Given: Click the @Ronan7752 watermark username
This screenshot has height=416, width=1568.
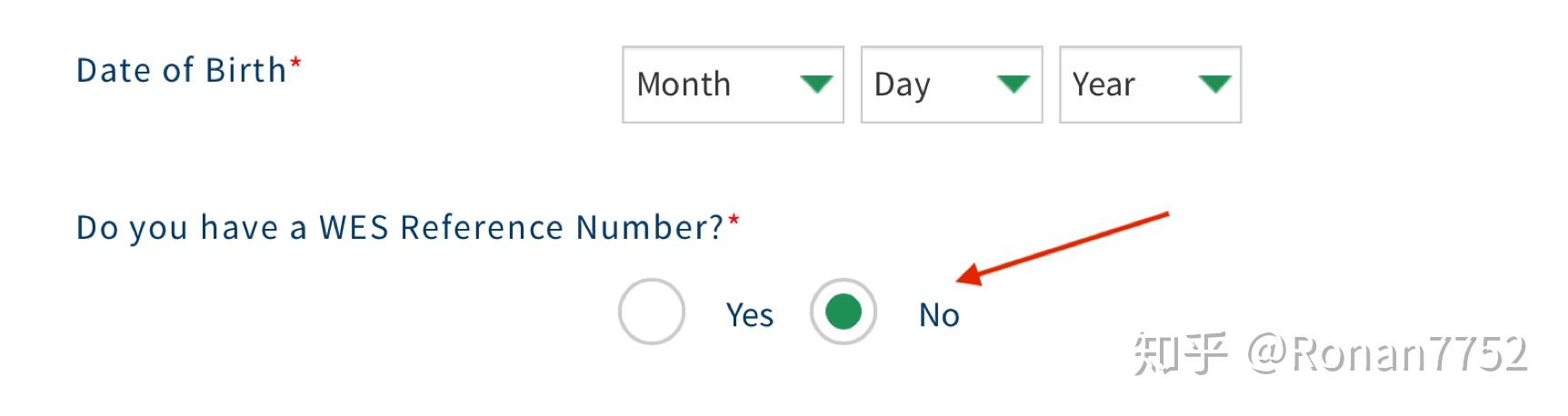Looking at the screenshot, I should pos(1387,353).
